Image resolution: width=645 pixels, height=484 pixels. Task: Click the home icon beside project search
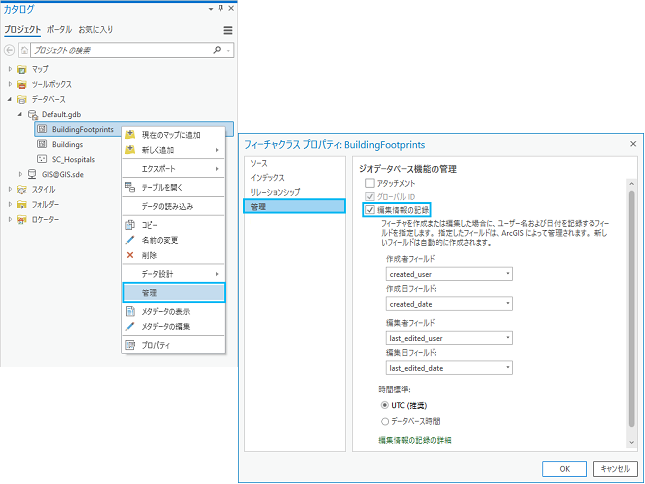(x=23, y=49)
